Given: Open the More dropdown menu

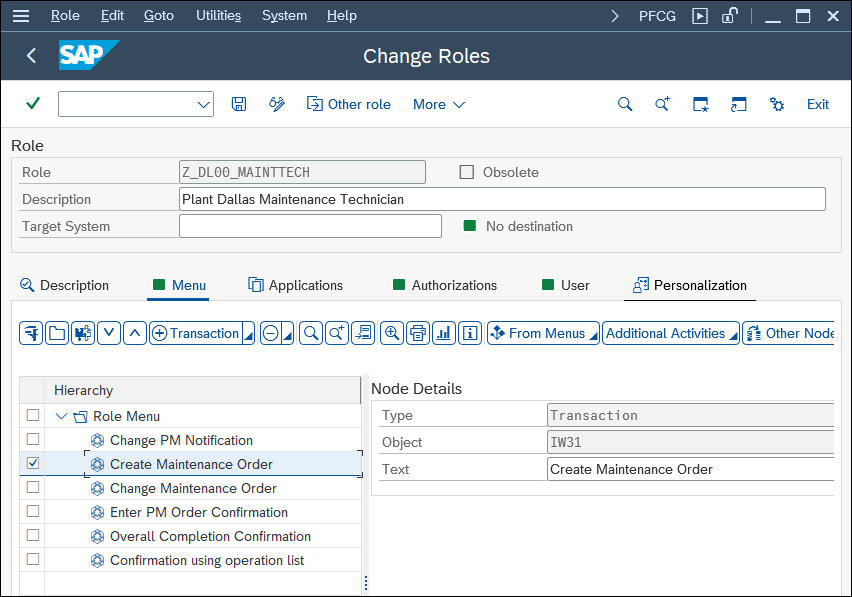Looking at the screenshot, I should tap(439, 104).
